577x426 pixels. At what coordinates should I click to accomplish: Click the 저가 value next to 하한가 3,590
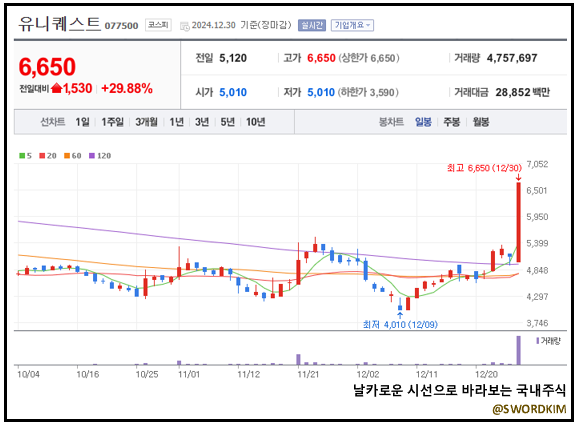[x=321, y=92]
